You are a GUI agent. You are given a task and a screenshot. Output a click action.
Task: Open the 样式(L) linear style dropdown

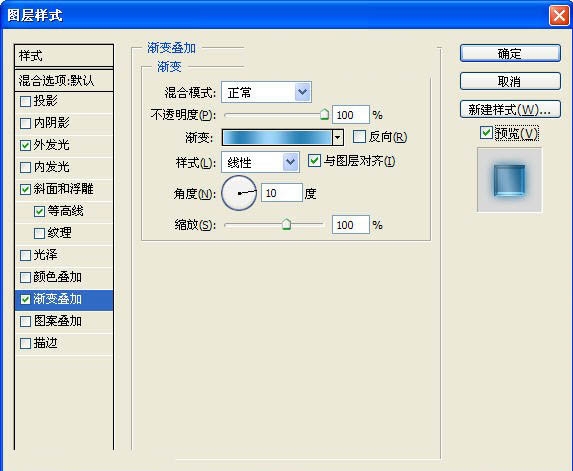coord(260,162)
